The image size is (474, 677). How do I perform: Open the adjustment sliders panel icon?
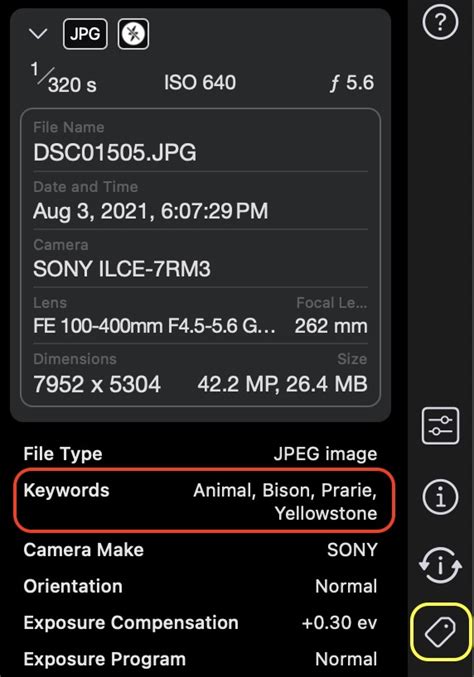click(440, 426)
